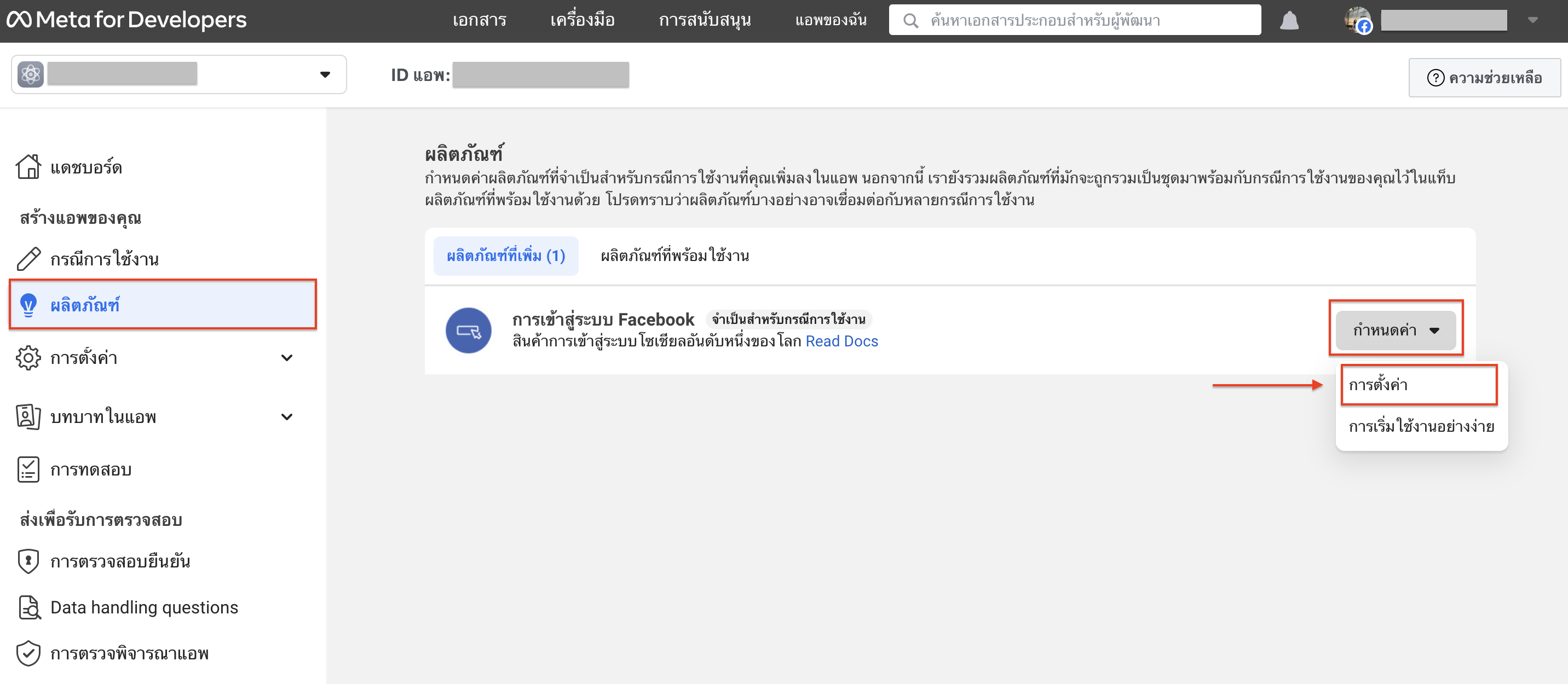Click the Meta for Developers logo
Image resolution: width=1568 pixels, height=684 pixels.
pos(126,20)
